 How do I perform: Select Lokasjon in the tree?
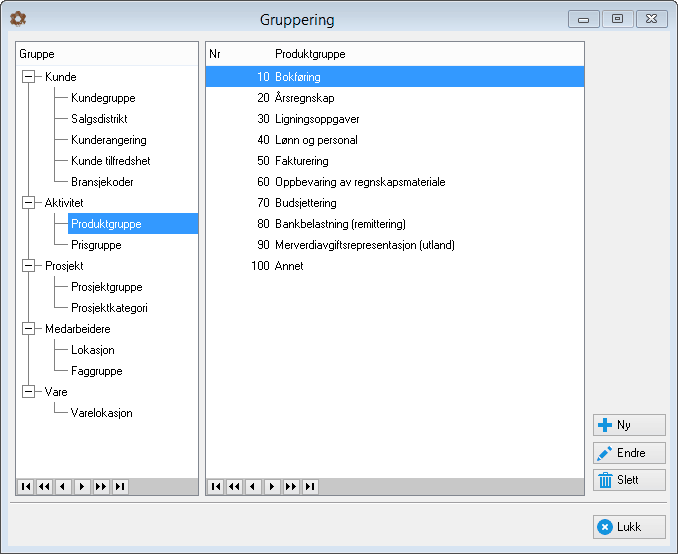tap(93, 349)
